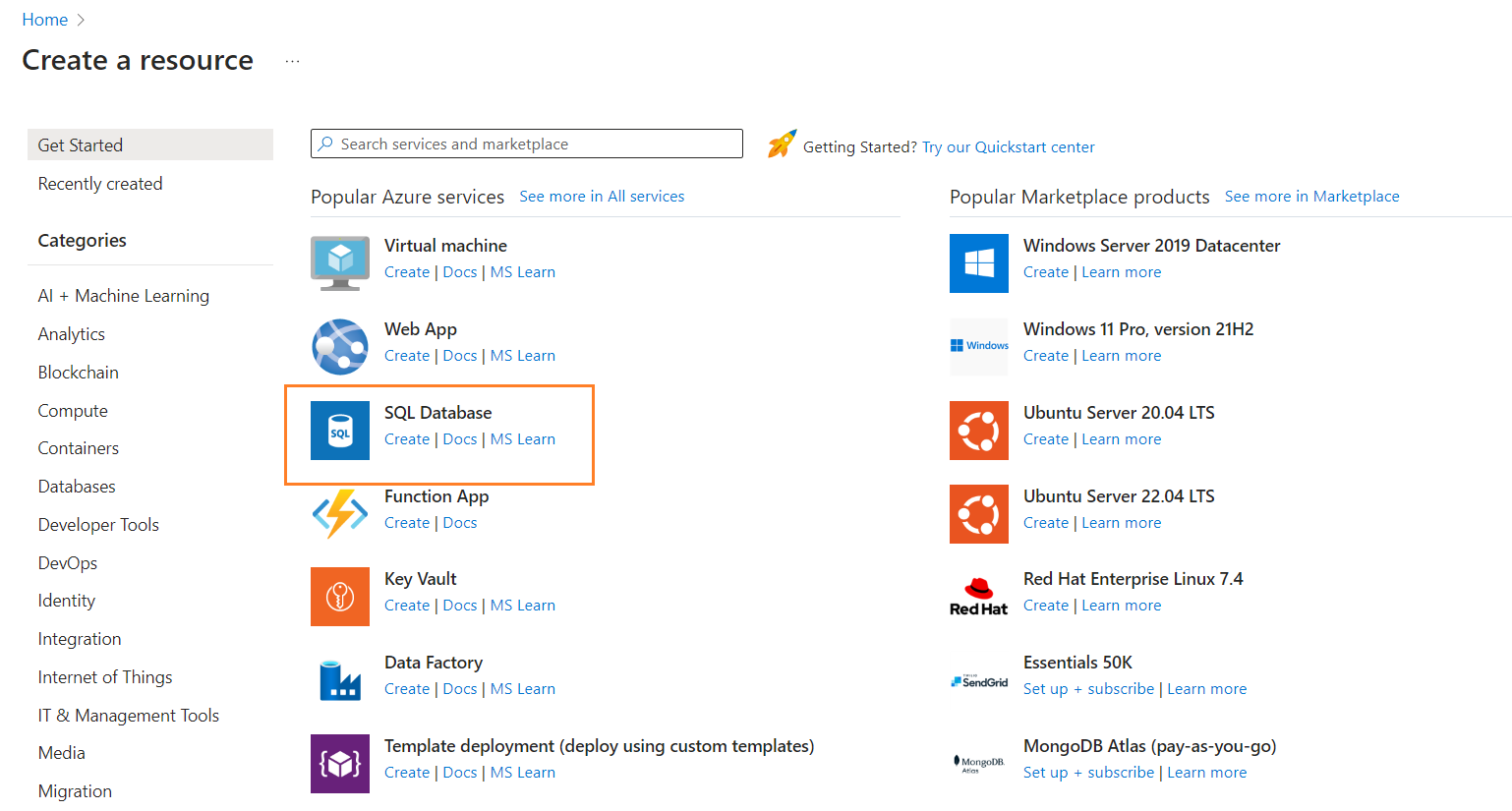
Task: Click Try our Quickstart center link
Action: (1008, 147)
